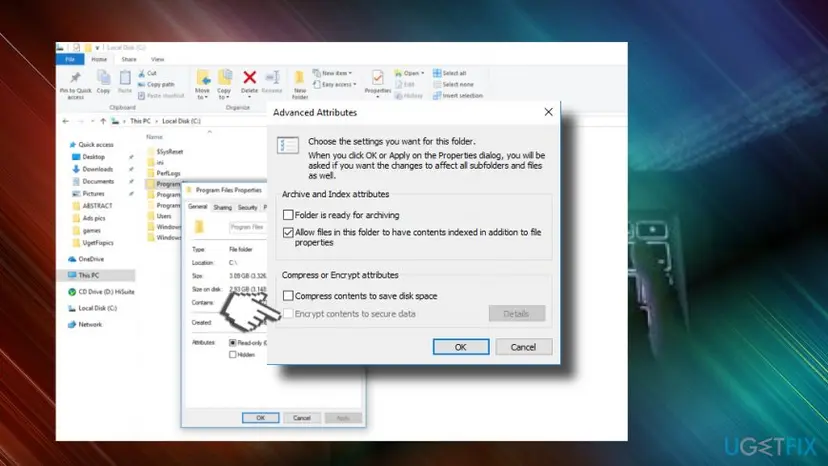Click Cancel in Advanced Attributes dialog
The height and width of the screenshot is (466, 828).
tap(523, 347)
